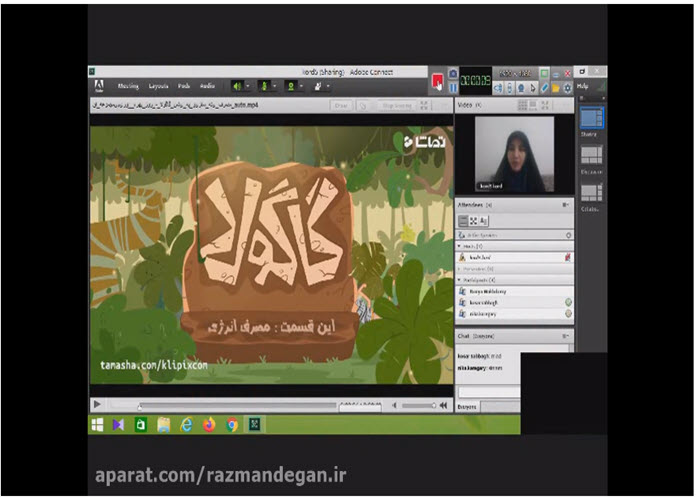Screen dimensions: 696x498
Task: Click the Adobe logo in Connect menu bar
Action: pyautogui.click(x=99, y=86)
